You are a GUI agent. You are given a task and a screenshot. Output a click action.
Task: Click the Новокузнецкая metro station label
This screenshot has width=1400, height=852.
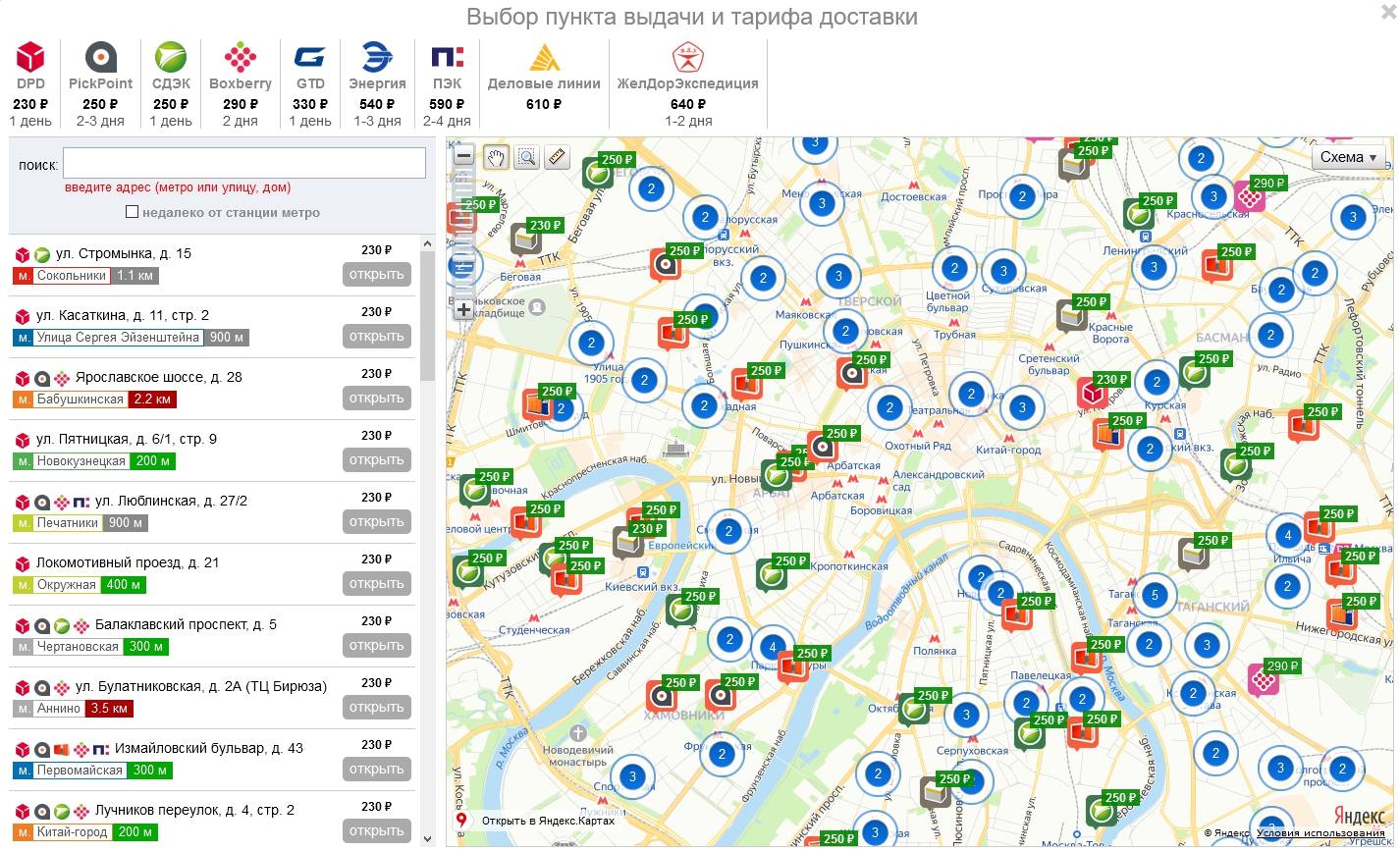pos(81,461)
